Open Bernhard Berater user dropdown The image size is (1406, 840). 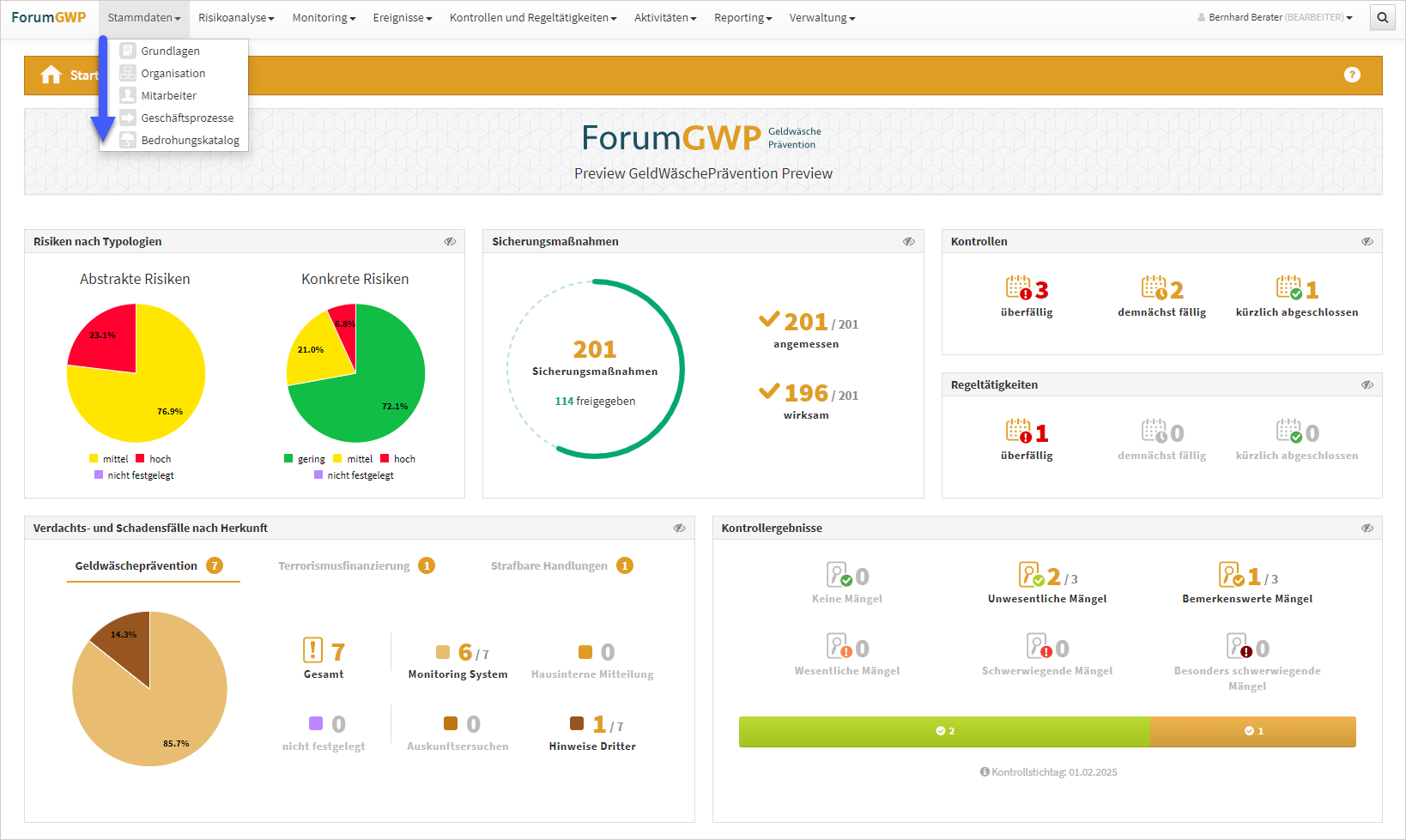1276,18
